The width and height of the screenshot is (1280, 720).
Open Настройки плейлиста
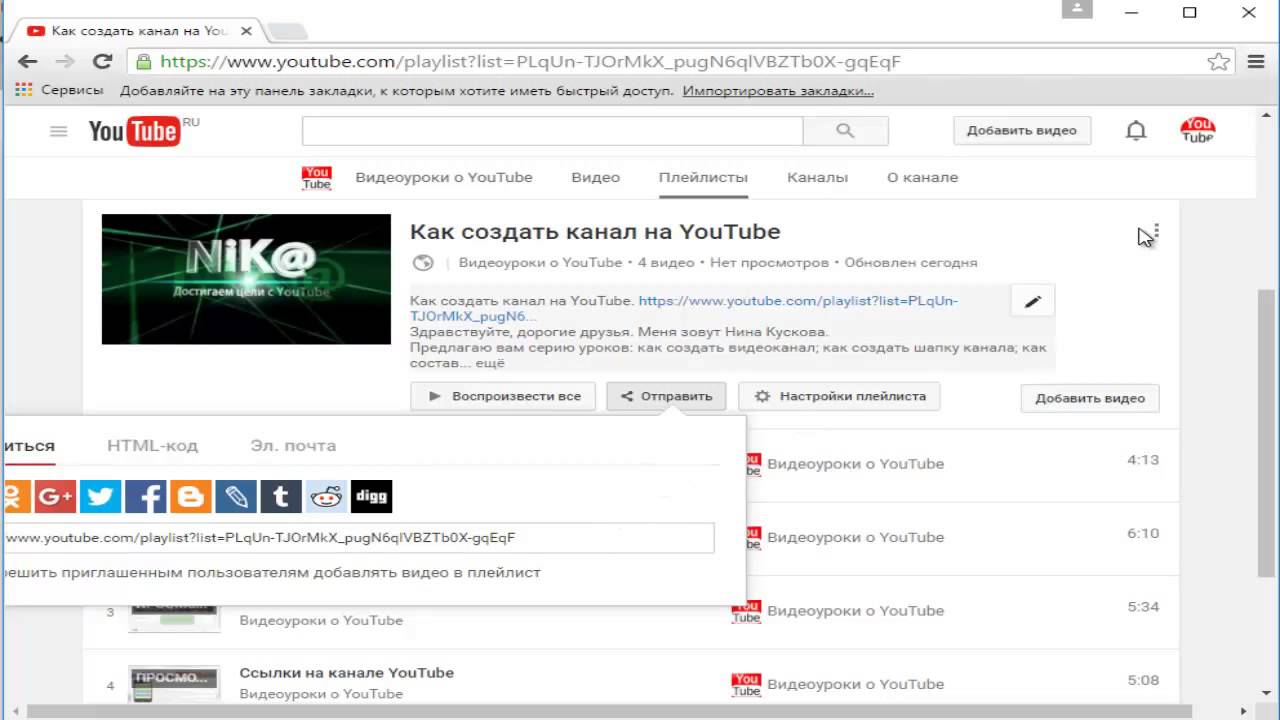(x=840, y=397)
